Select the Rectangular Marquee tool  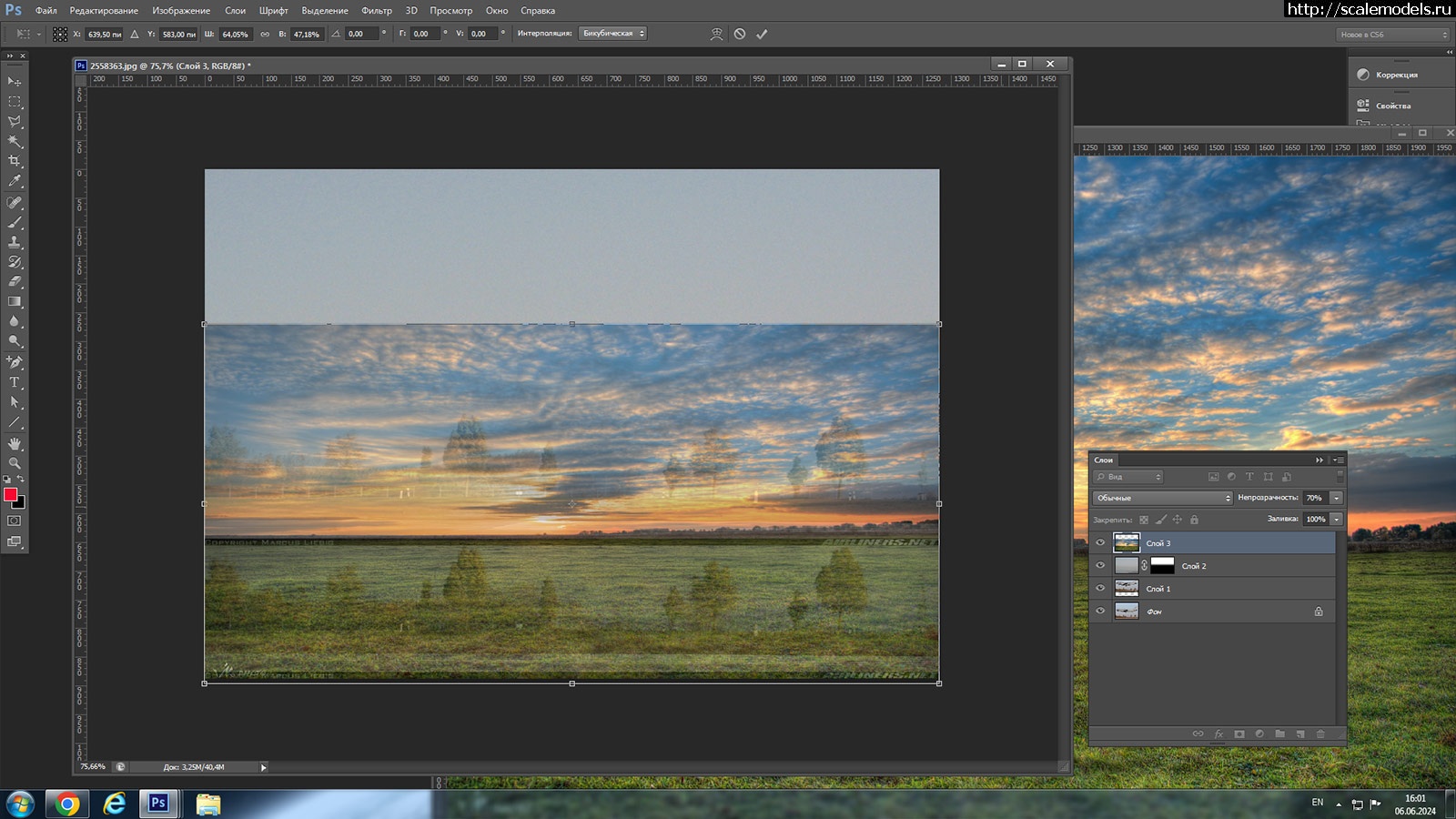pos(15,102)
